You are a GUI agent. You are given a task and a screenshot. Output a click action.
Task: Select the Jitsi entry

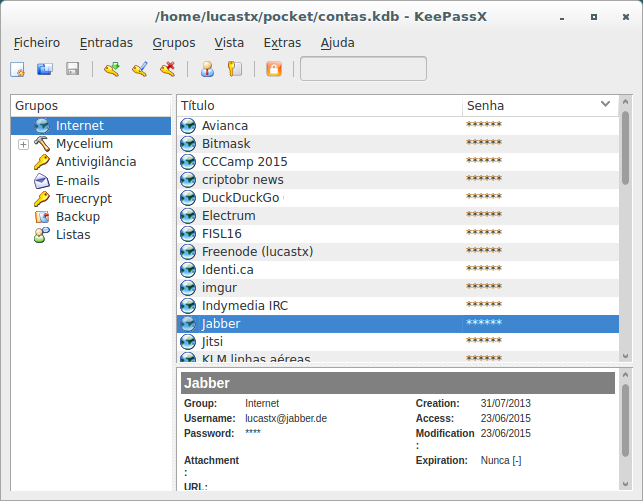coord(398,342)
